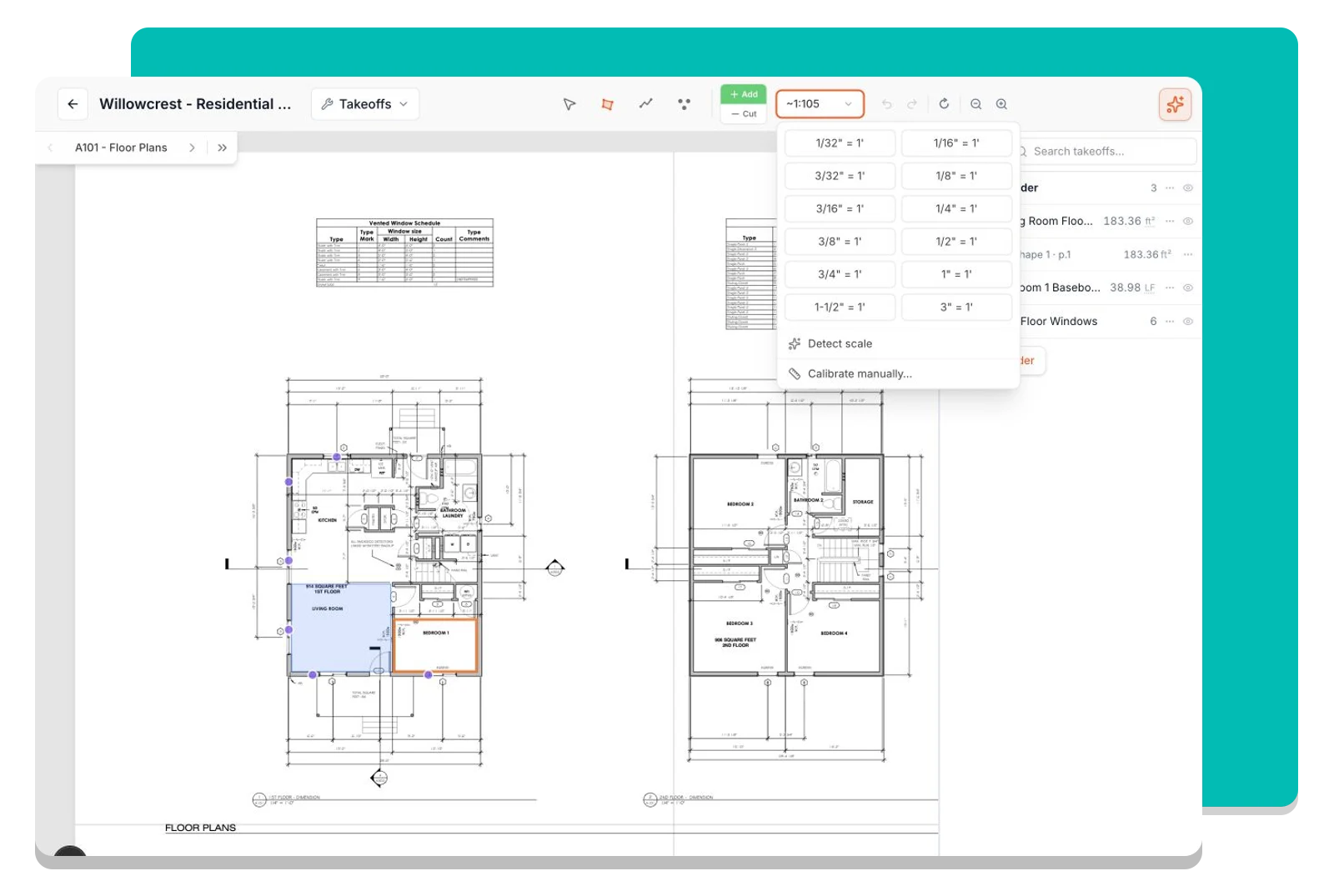Toggle visibility of Floor Windows takeoff
This screenshot has height=896, width=1334.
1188,321
